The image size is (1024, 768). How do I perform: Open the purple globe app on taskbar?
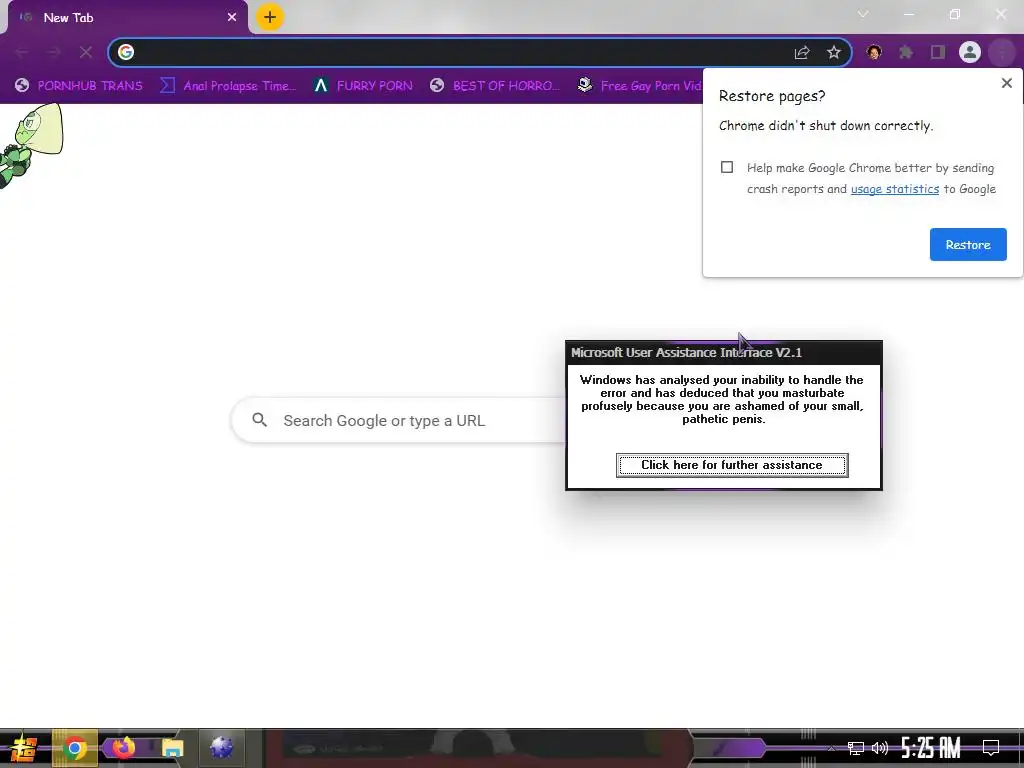coord(221,748)
